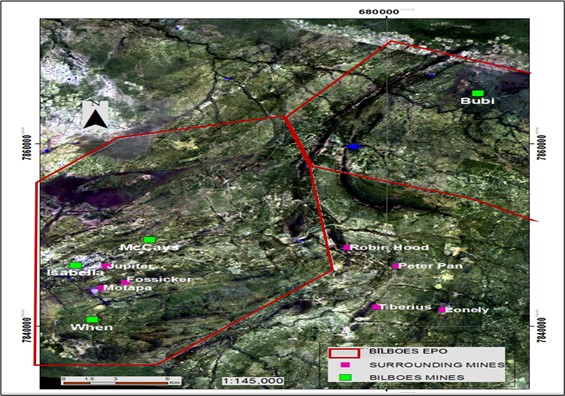Click the 'Tiberius' label
This screenshot has width=565, height=396.
(x=405, y=307)
